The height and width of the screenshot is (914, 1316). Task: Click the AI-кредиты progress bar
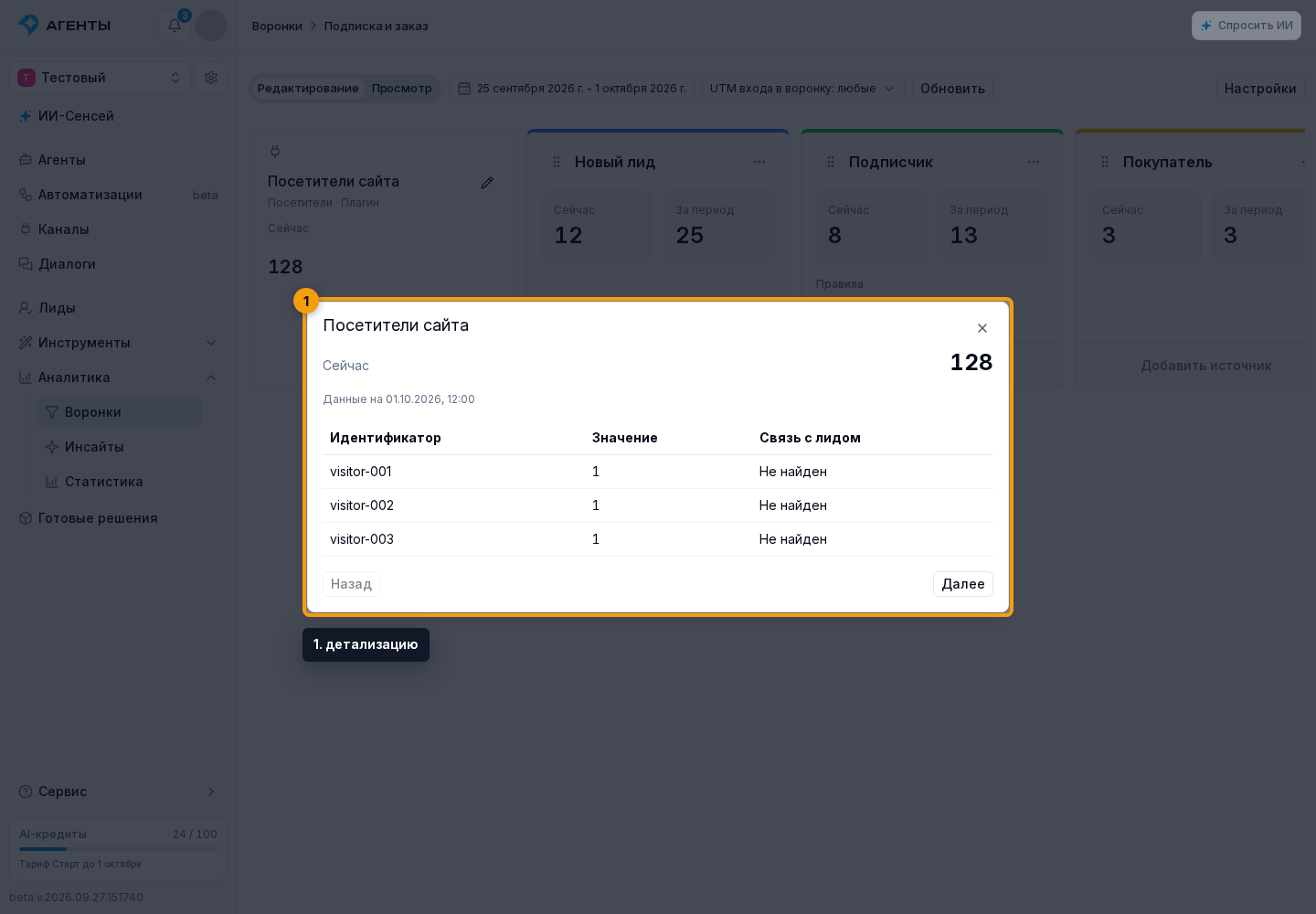click(118, 849)
